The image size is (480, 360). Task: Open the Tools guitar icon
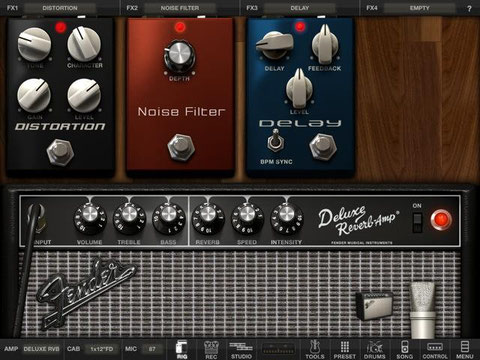coord(315,349)
